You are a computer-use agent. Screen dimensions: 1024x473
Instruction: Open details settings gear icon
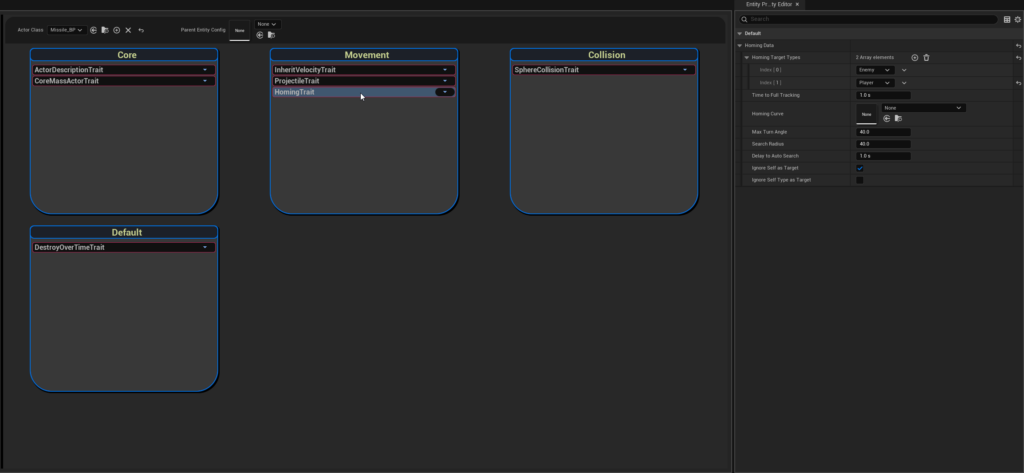tap(1017, 19)
